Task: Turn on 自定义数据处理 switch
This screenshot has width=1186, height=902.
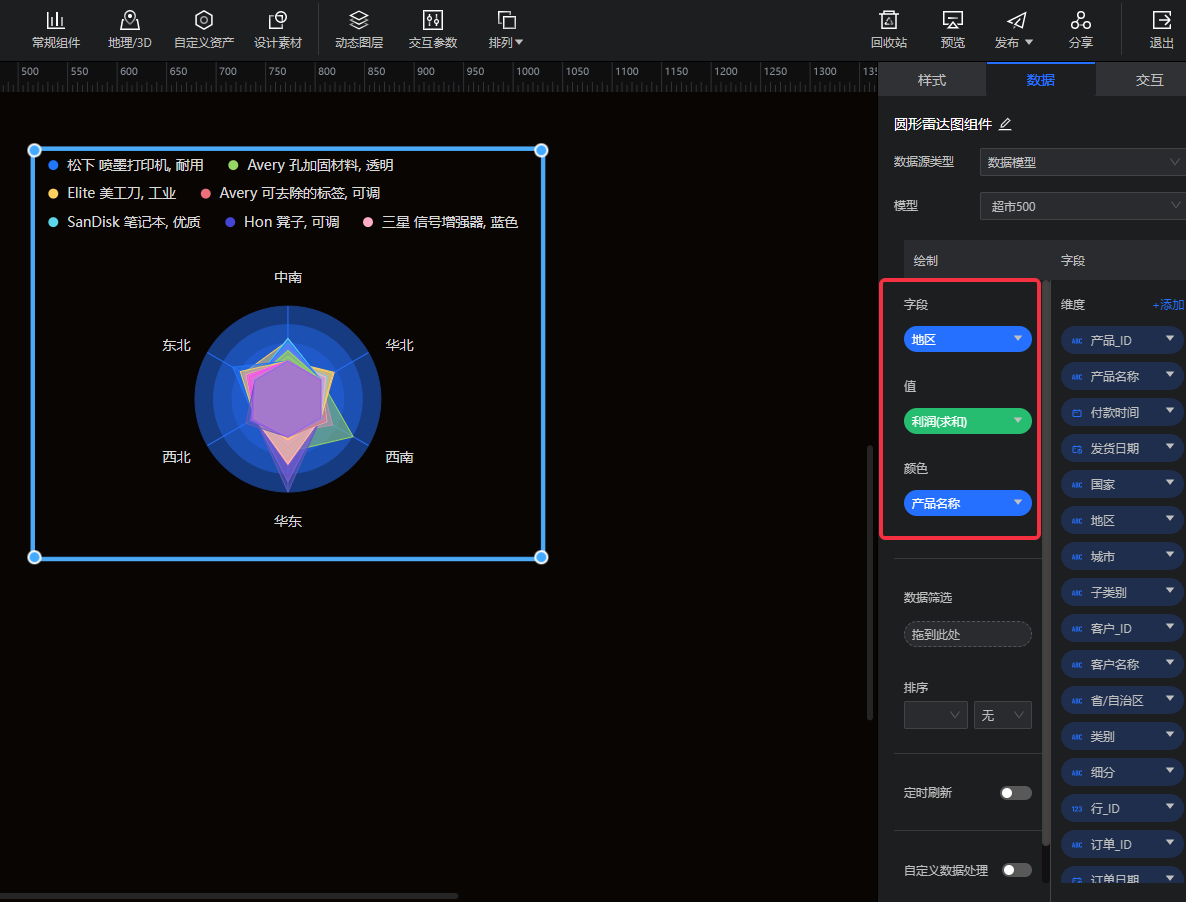Action: point(1016,870)
